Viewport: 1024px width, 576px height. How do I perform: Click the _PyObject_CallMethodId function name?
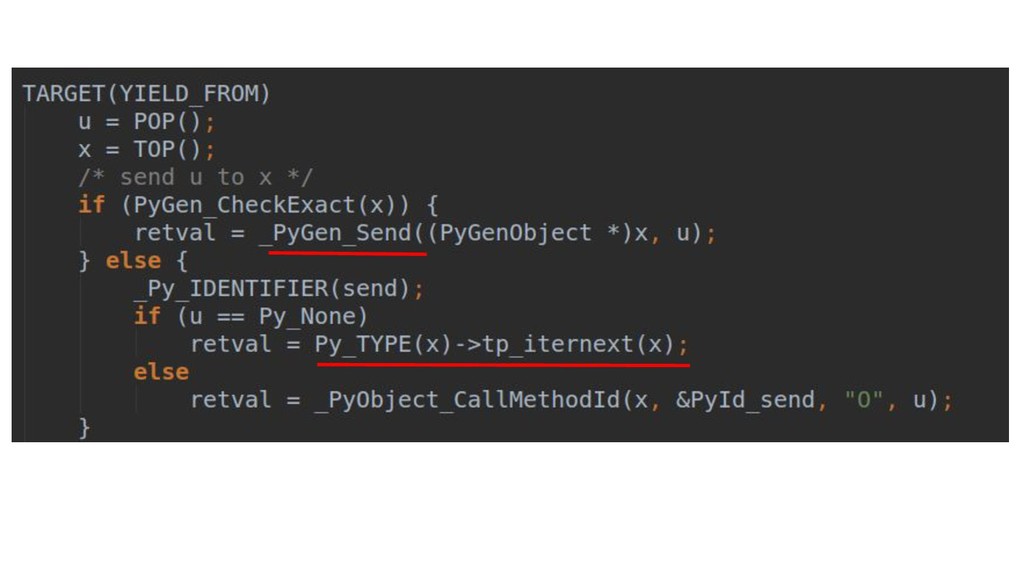(468, 400)
